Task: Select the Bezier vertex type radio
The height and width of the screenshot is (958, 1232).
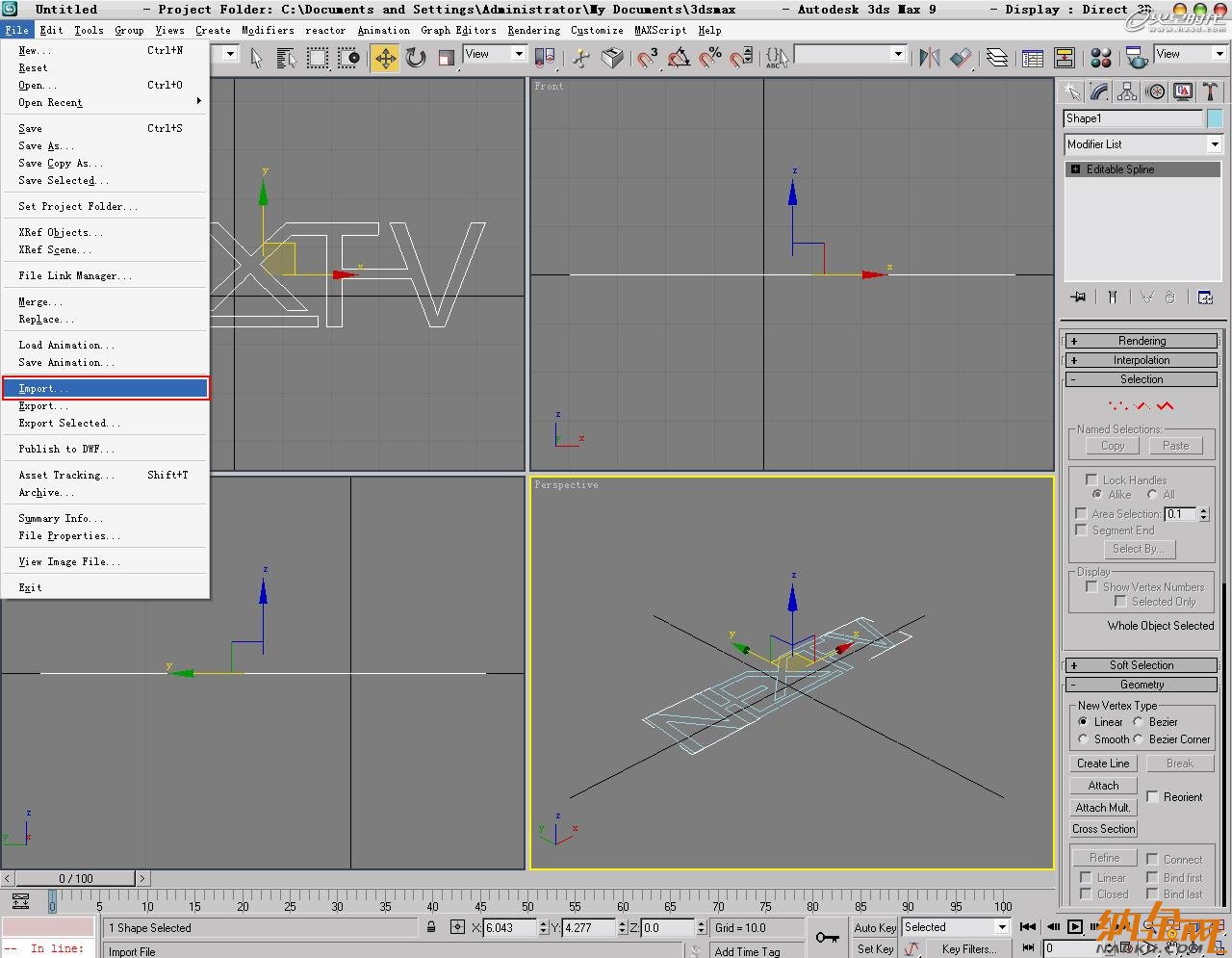Action: [x=1139, y=722]
